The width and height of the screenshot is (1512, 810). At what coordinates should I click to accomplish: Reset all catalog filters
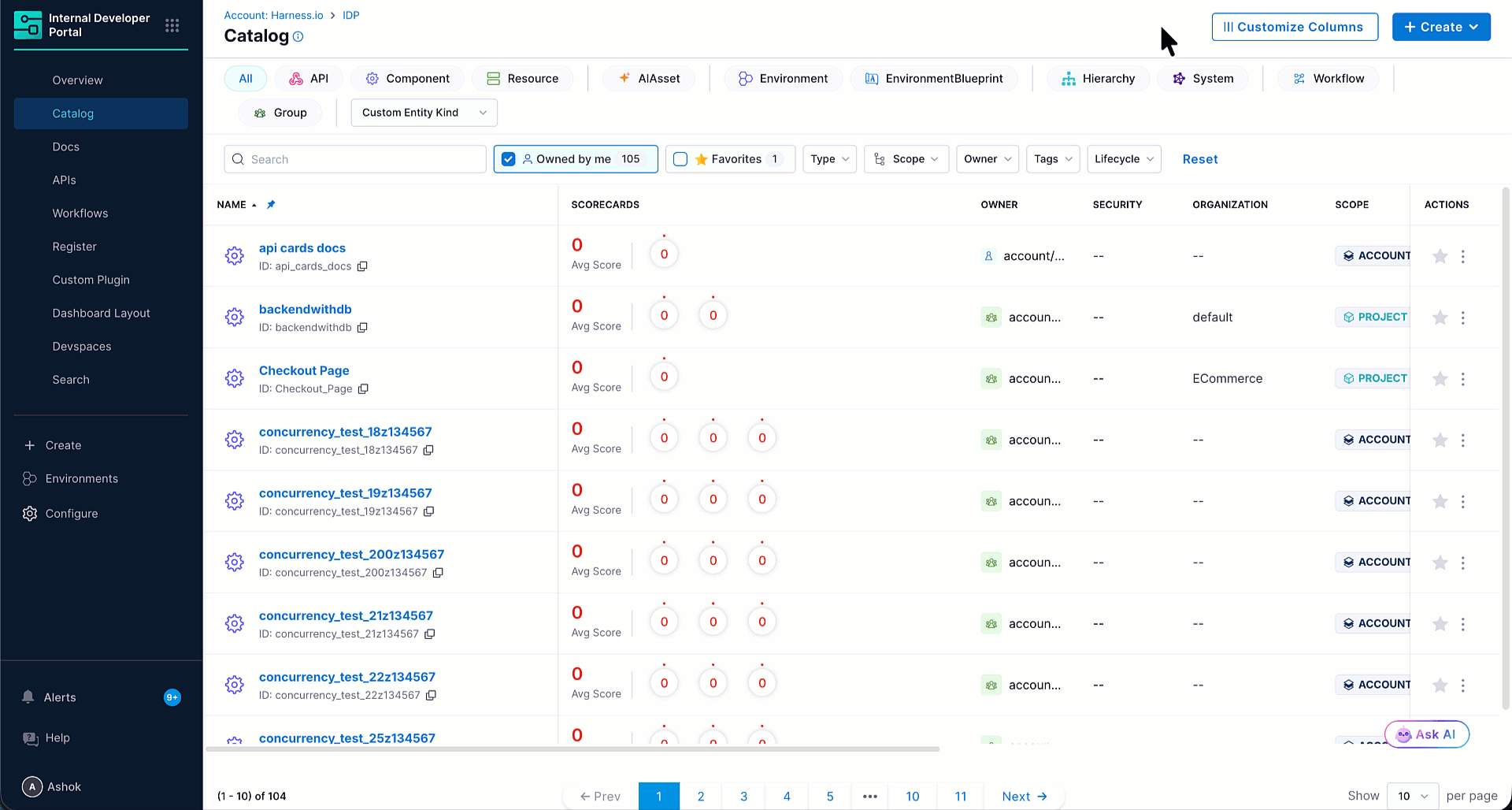coord(1200,159)
